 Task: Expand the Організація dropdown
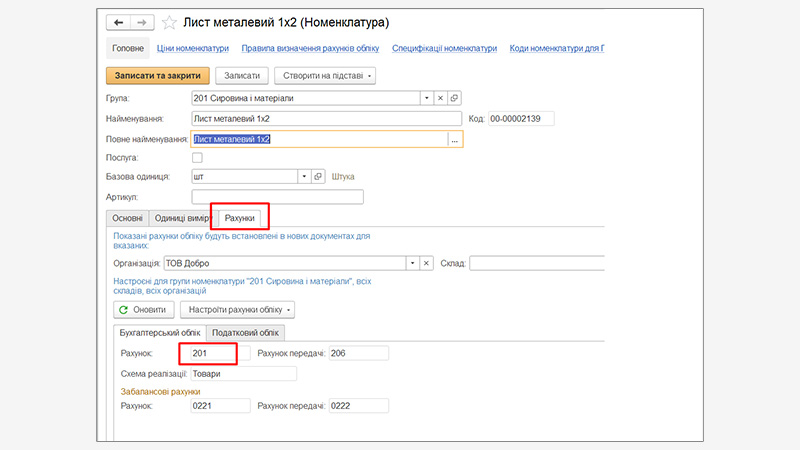click(411, 263)
